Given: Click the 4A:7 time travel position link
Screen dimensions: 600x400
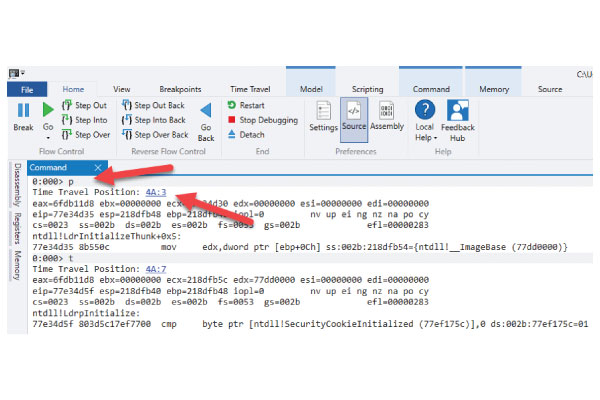Looking at the screenshot, I should pyautogui.click(x=156, y=270).
